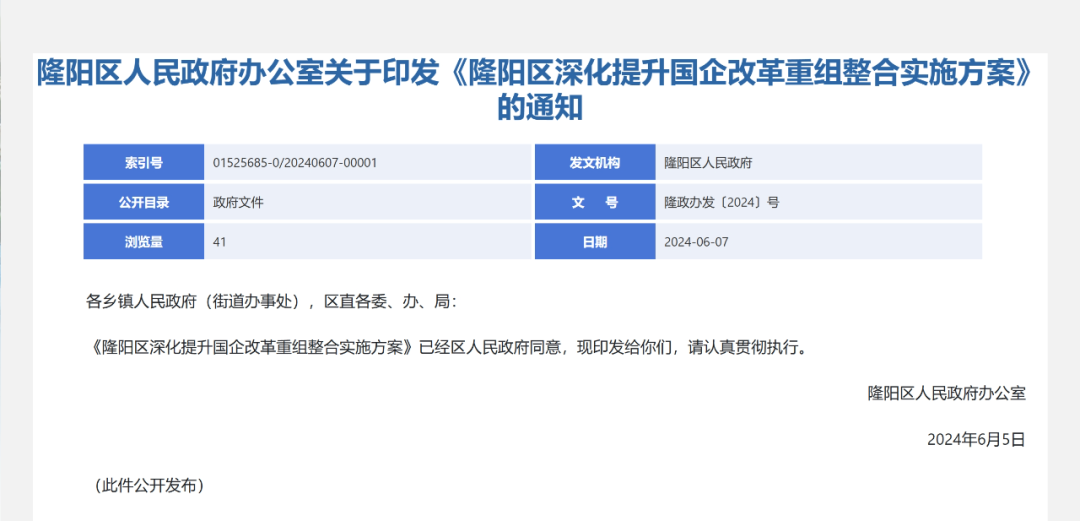Select the '文号' header cell
This screenshot has width=1080, height=521.
(595, 202)
